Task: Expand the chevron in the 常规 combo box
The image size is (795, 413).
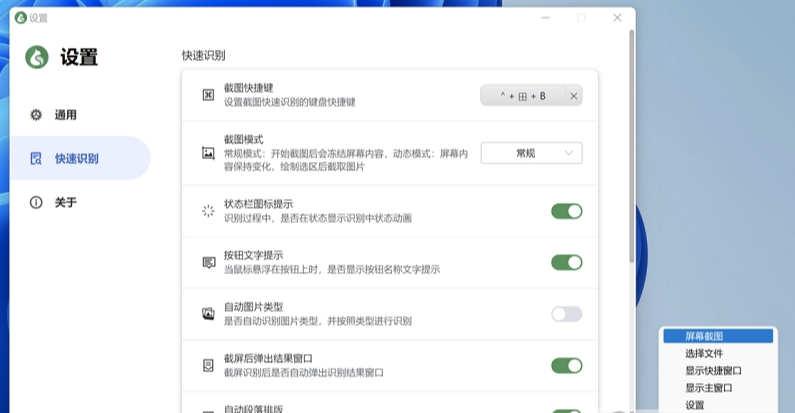Action: [x=568, y=153]
